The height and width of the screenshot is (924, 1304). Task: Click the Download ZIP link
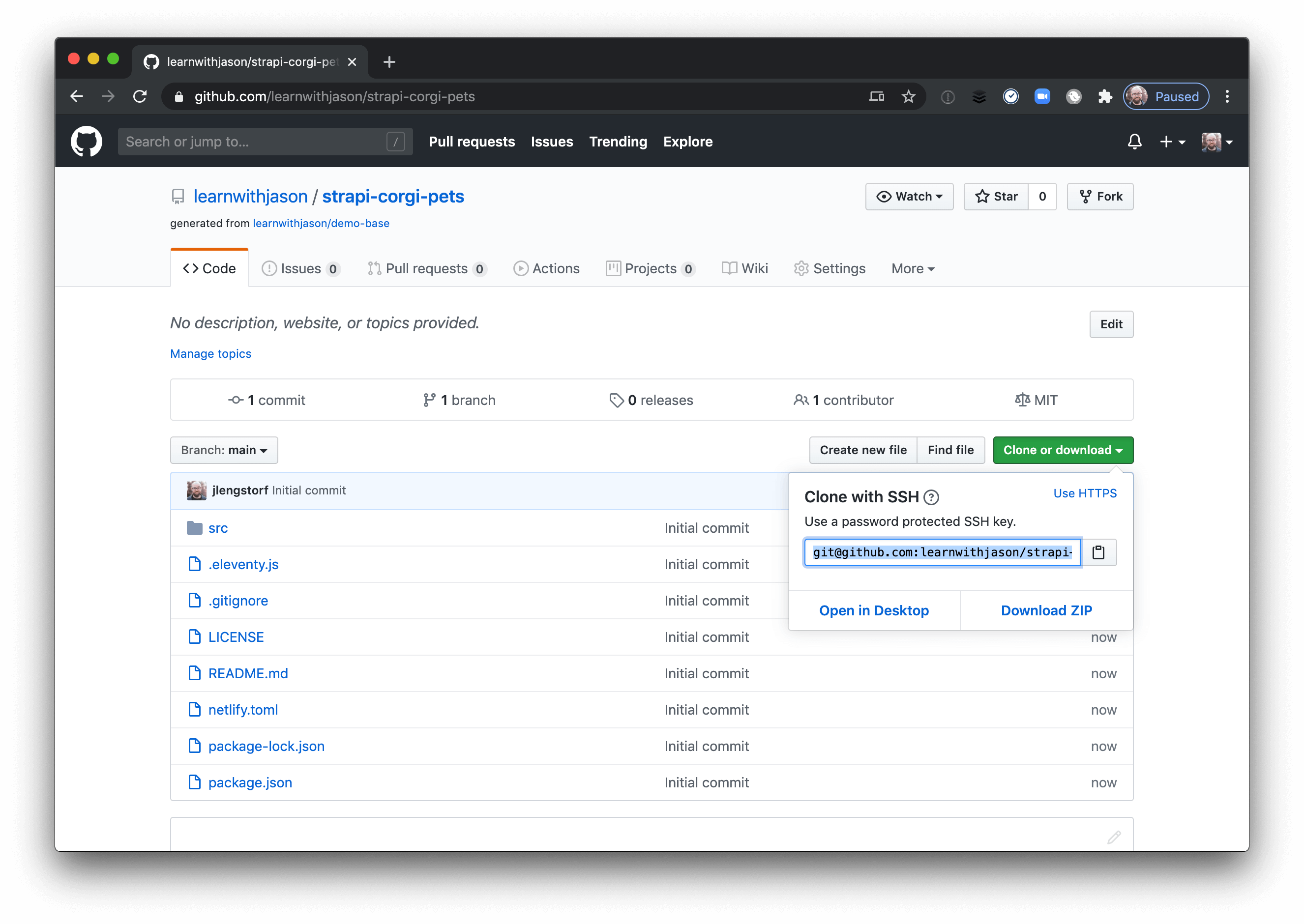click(1046, 610)
